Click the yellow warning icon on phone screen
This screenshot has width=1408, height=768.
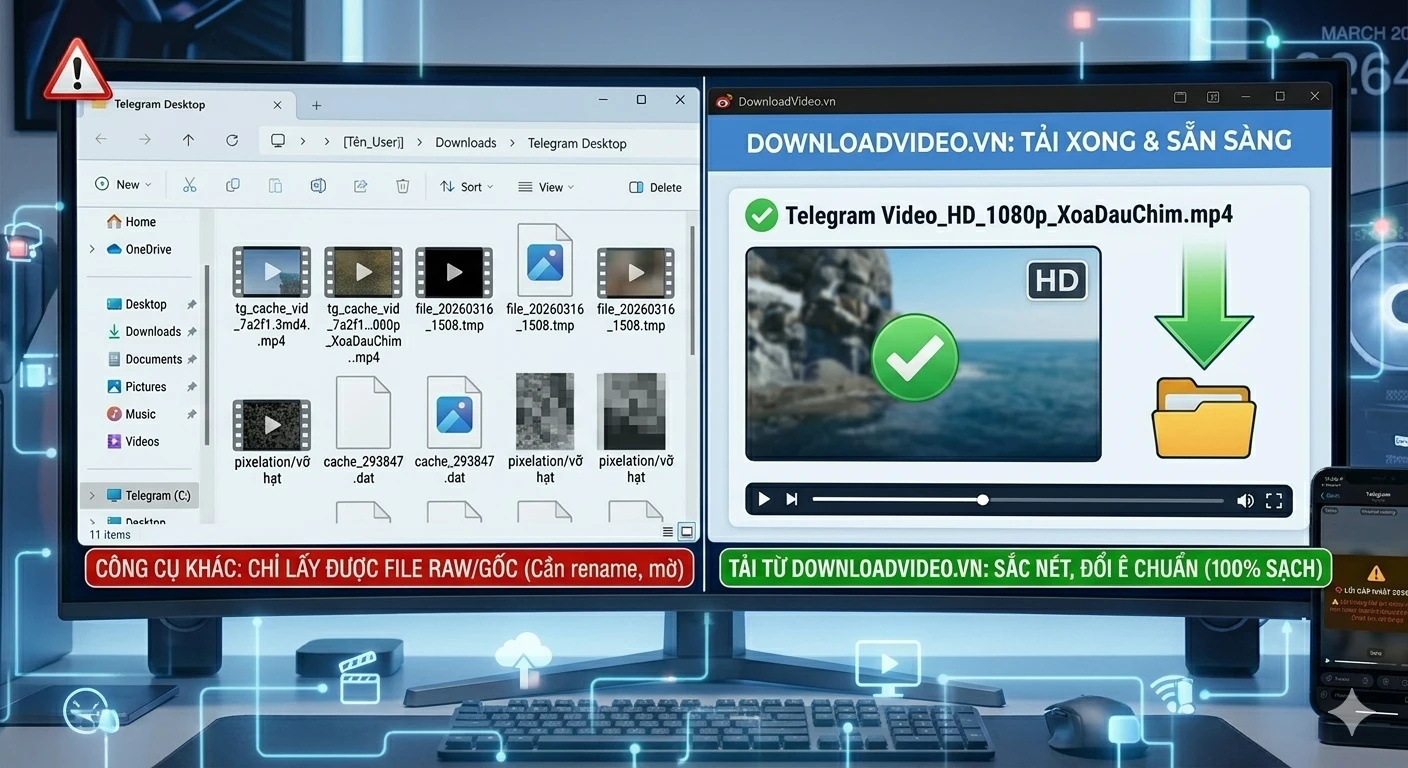click(1376, 573)
